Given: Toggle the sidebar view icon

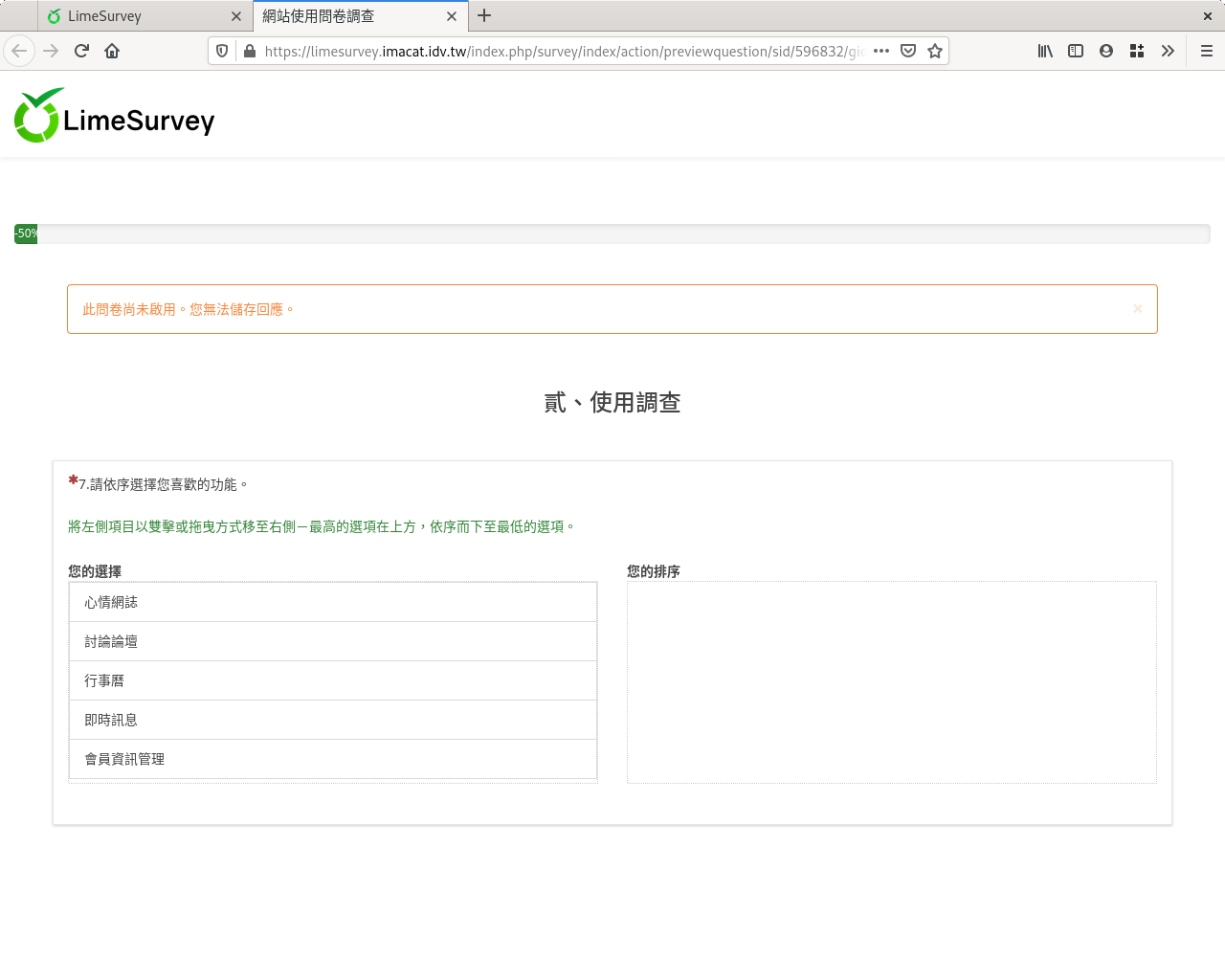Looking at the screenshot, I should point(1076,51).
